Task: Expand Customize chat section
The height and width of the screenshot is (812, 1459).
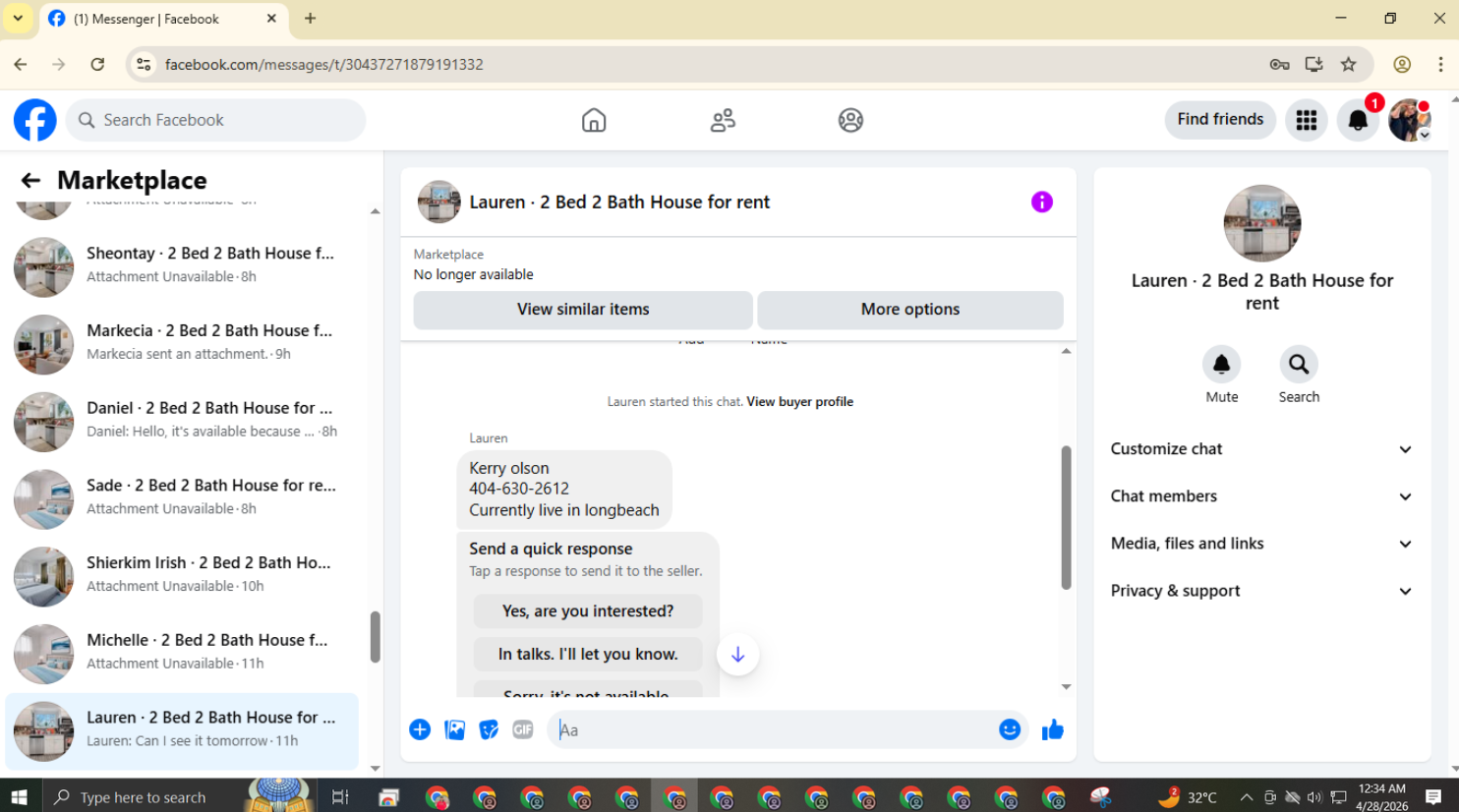Action: 1262,449
